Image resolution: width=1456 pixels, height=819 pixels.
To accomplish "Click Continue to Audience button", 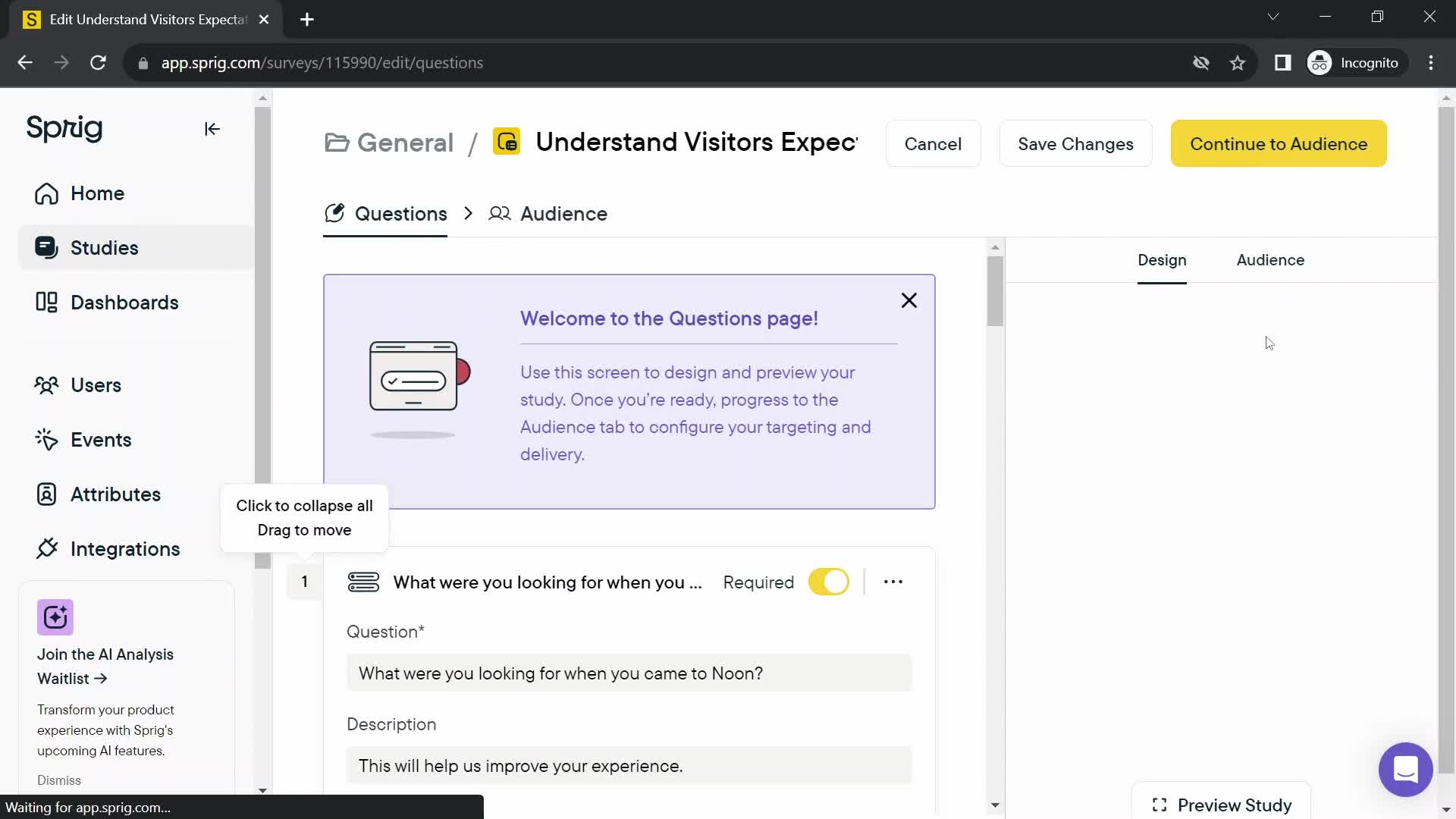I will (x=1280, y=144).
